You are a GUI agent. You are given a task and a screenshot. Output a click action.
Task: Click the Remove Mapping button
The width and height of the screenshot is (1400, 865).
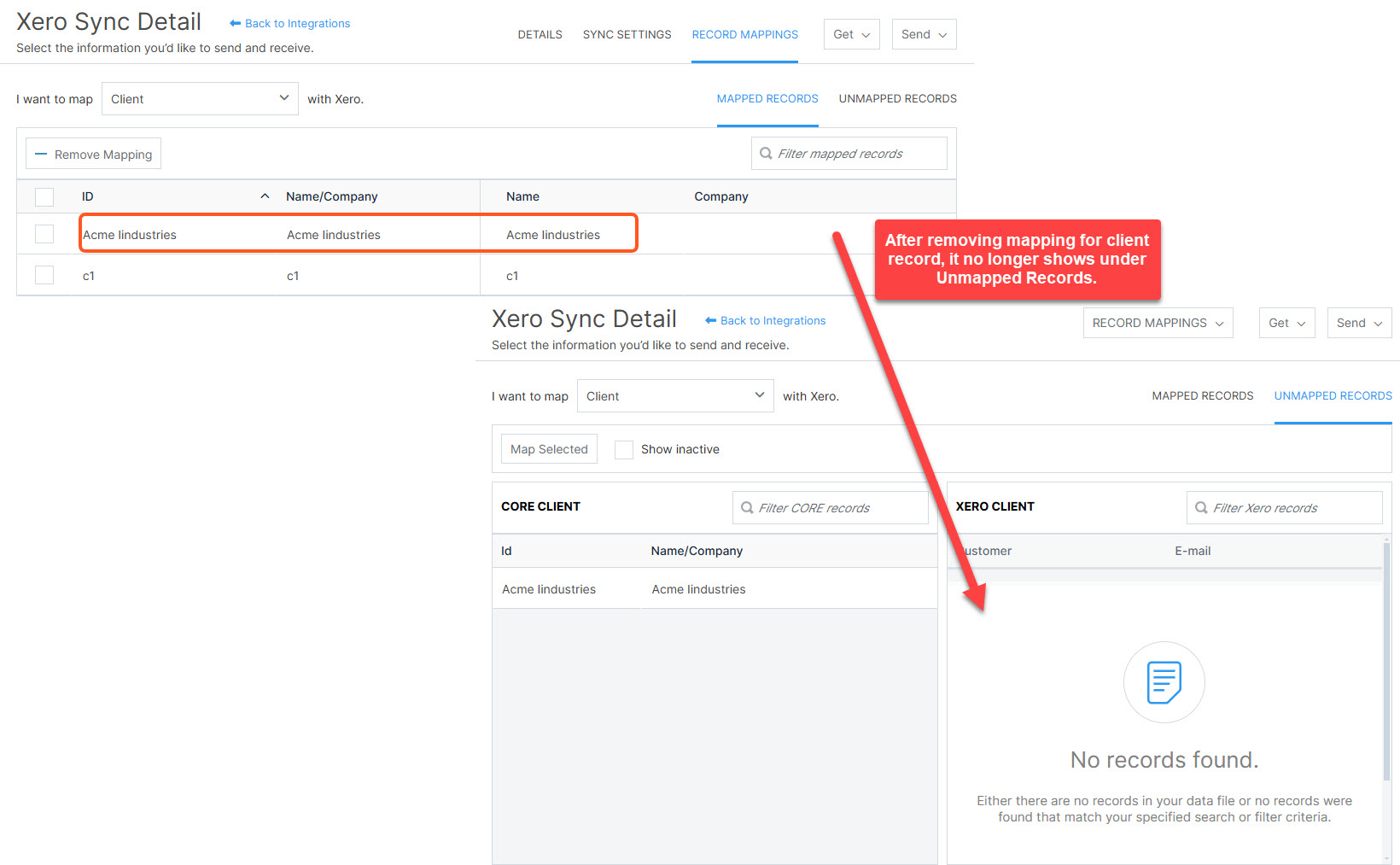tap(93, 154)
